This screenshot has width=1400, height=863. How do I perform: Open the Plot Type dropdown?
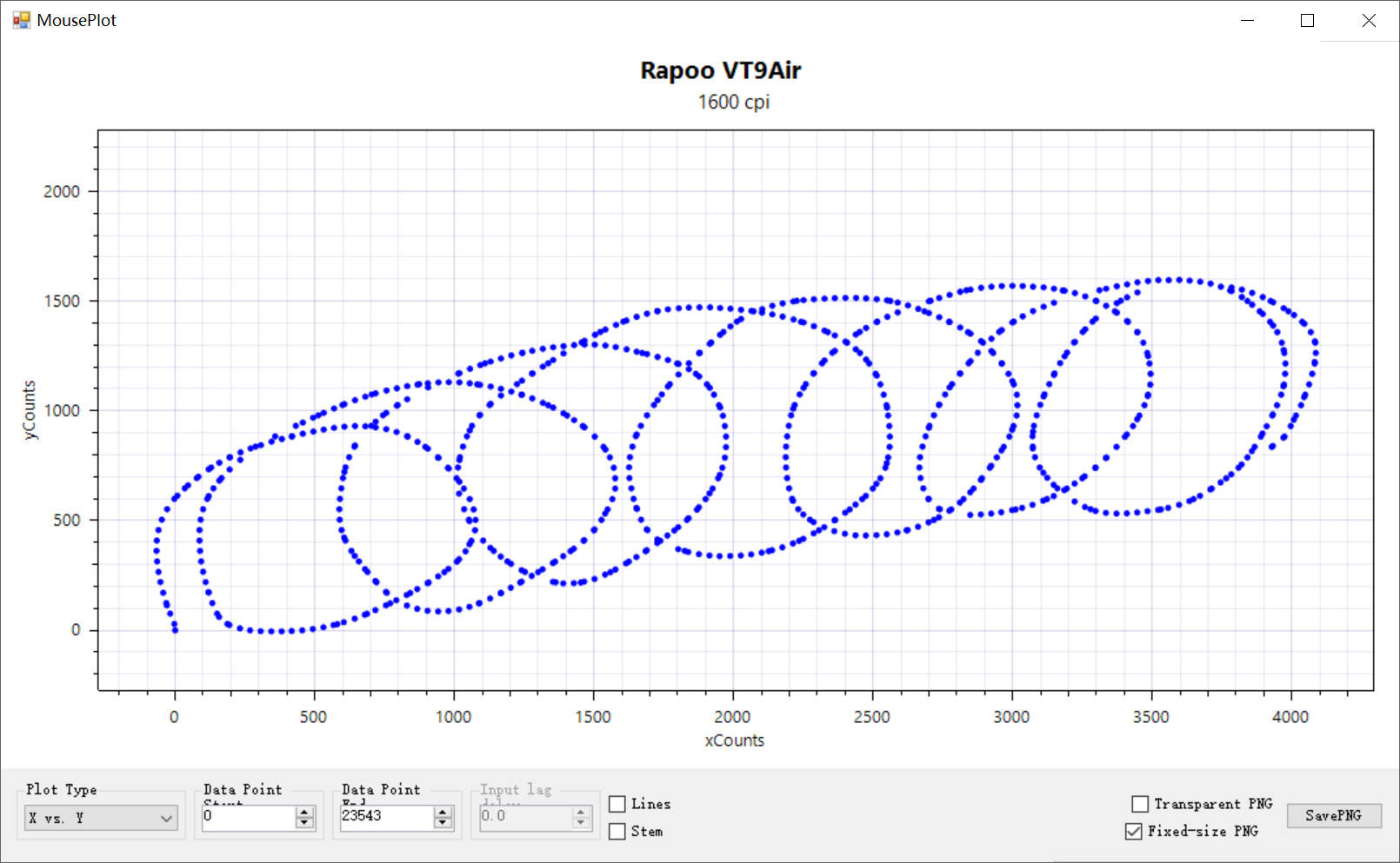[x=101, y=818]
